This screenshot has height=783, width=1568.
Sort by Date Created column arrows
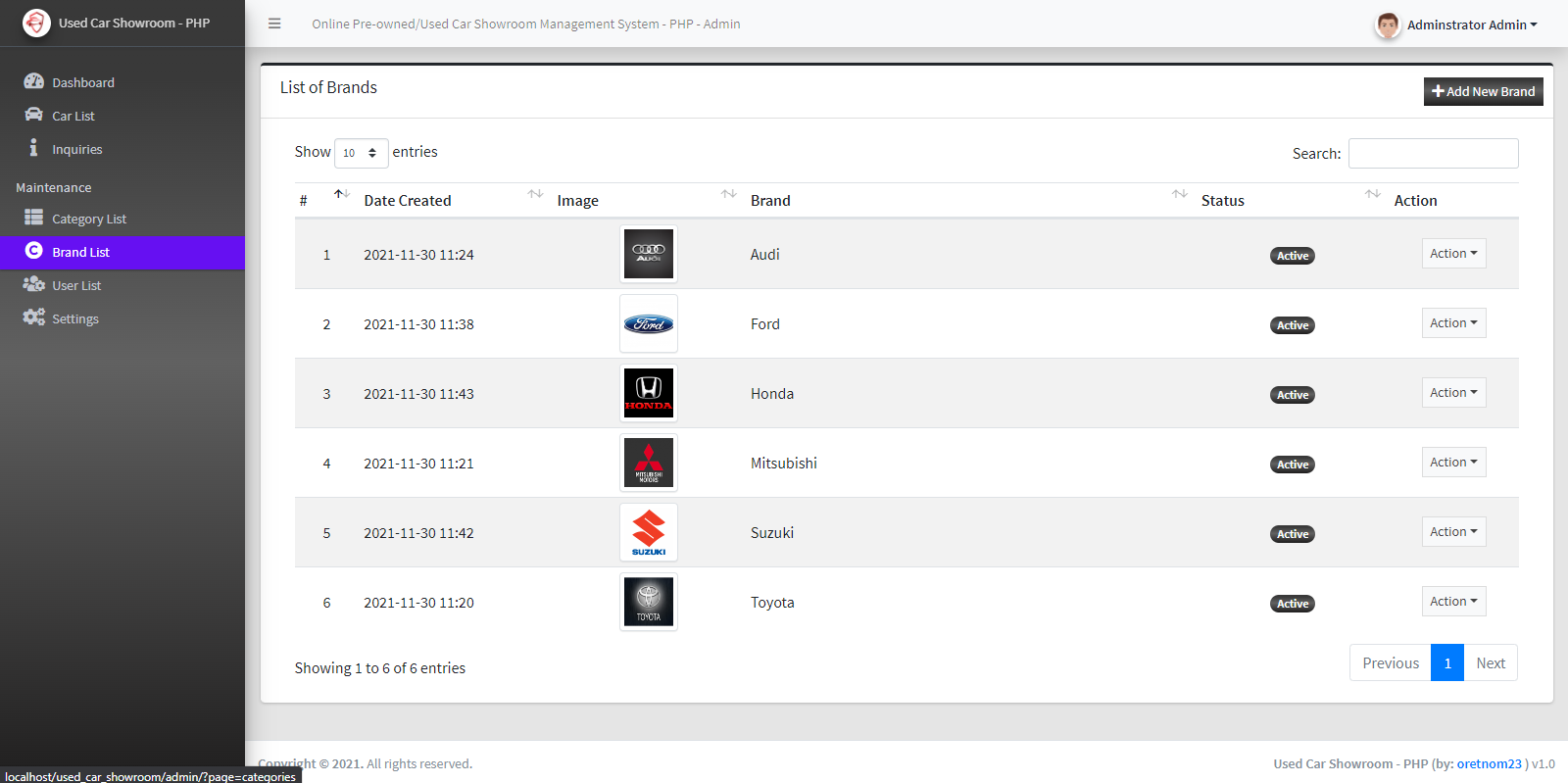click(x=535, y=194)
